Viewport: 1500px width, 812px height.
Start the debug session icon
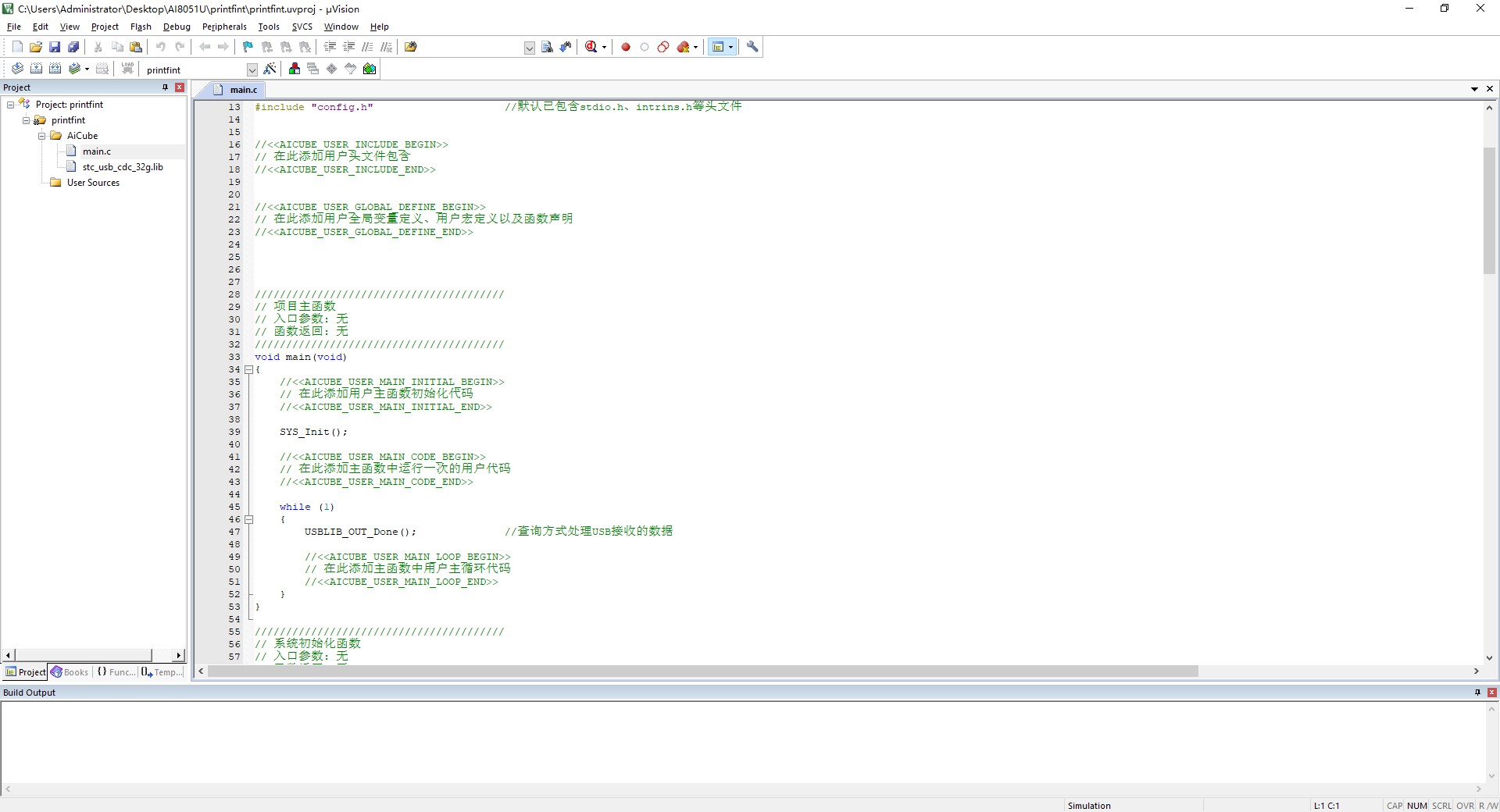(x=591, y=47)
